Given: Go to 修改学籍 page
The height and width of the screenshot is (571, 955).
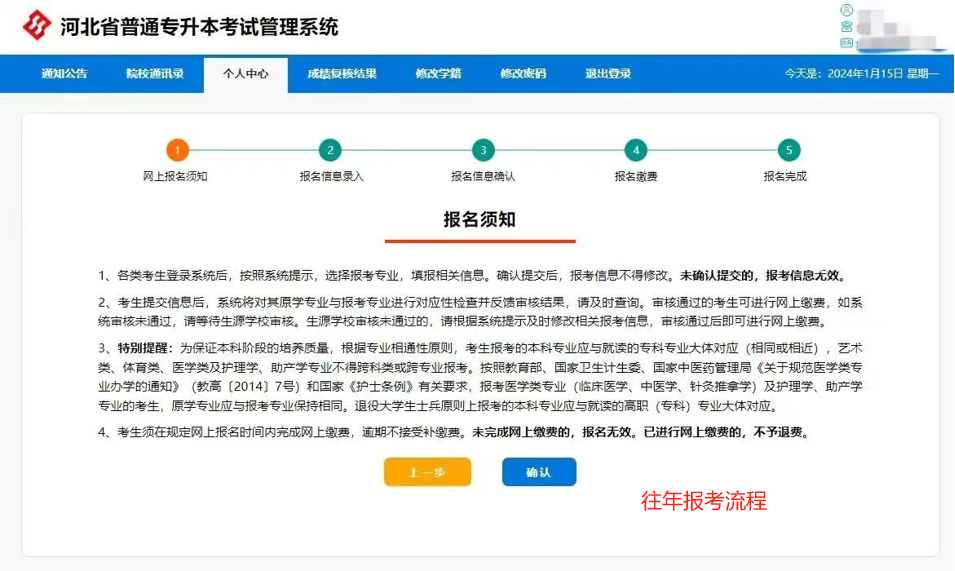Looking at the screenshot, I should (439, 74).
